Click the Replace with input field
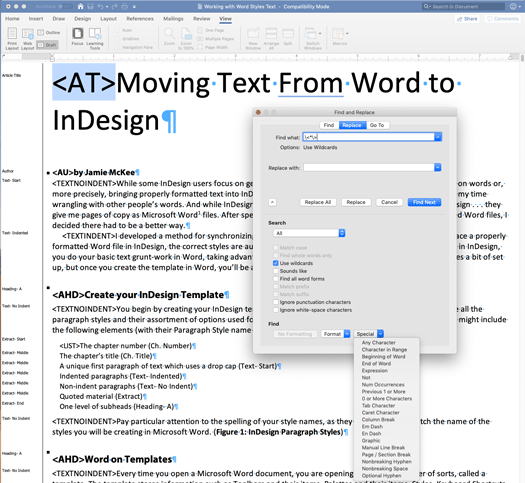The height and width of the screenshot is (483, 525). coord(369,167)
